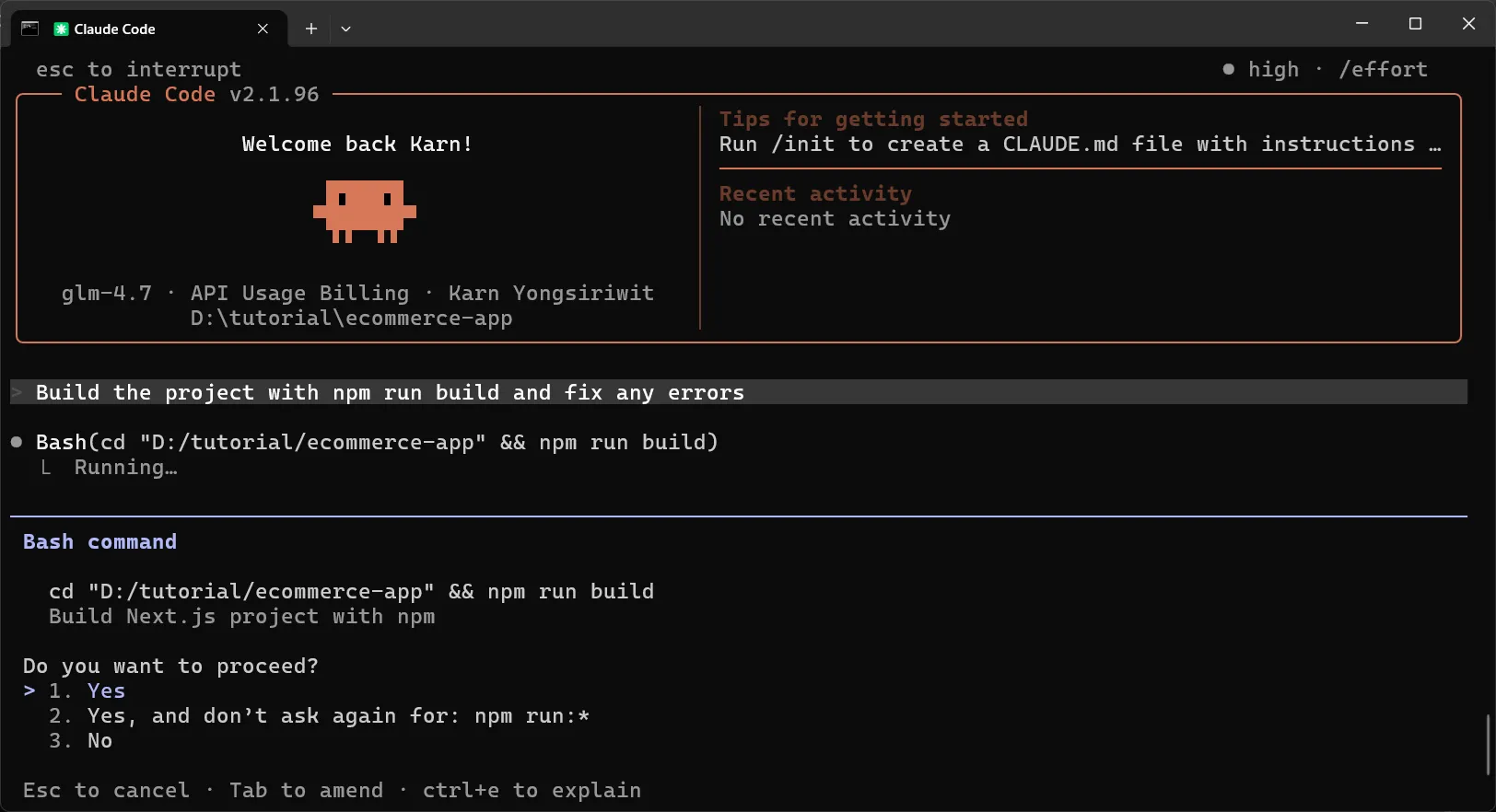Click the Claude Code tab icon

tap(62, 29)
